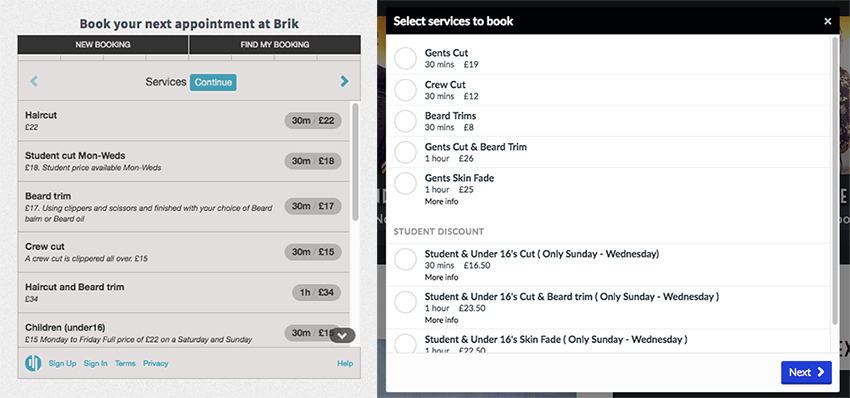Select the Haircut 30m £22 service
Image resolution: width=850 pixels, height=398 pixels.
click(184, 121)
